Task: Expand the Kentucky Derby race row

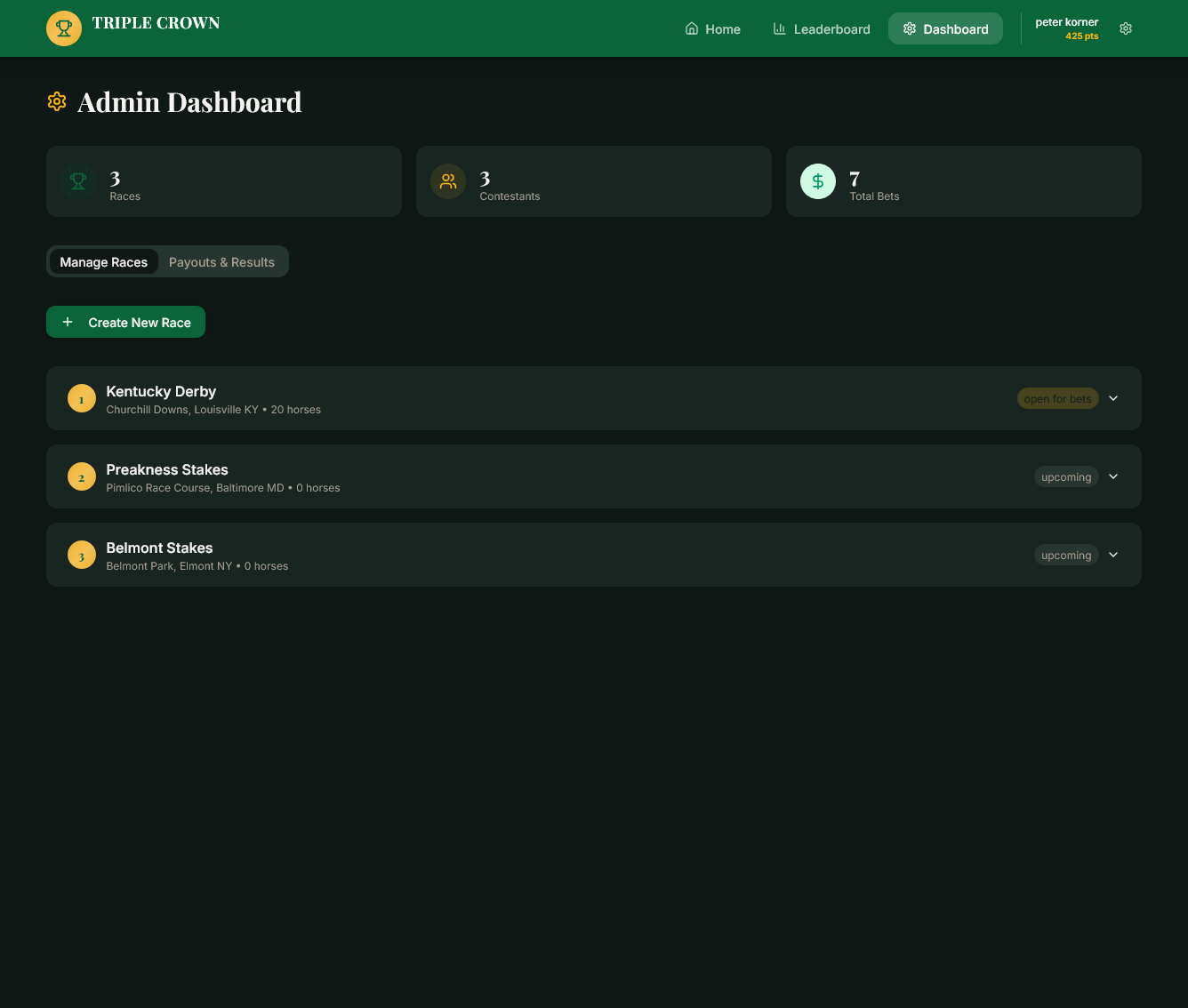Action: click(1113, 398)
